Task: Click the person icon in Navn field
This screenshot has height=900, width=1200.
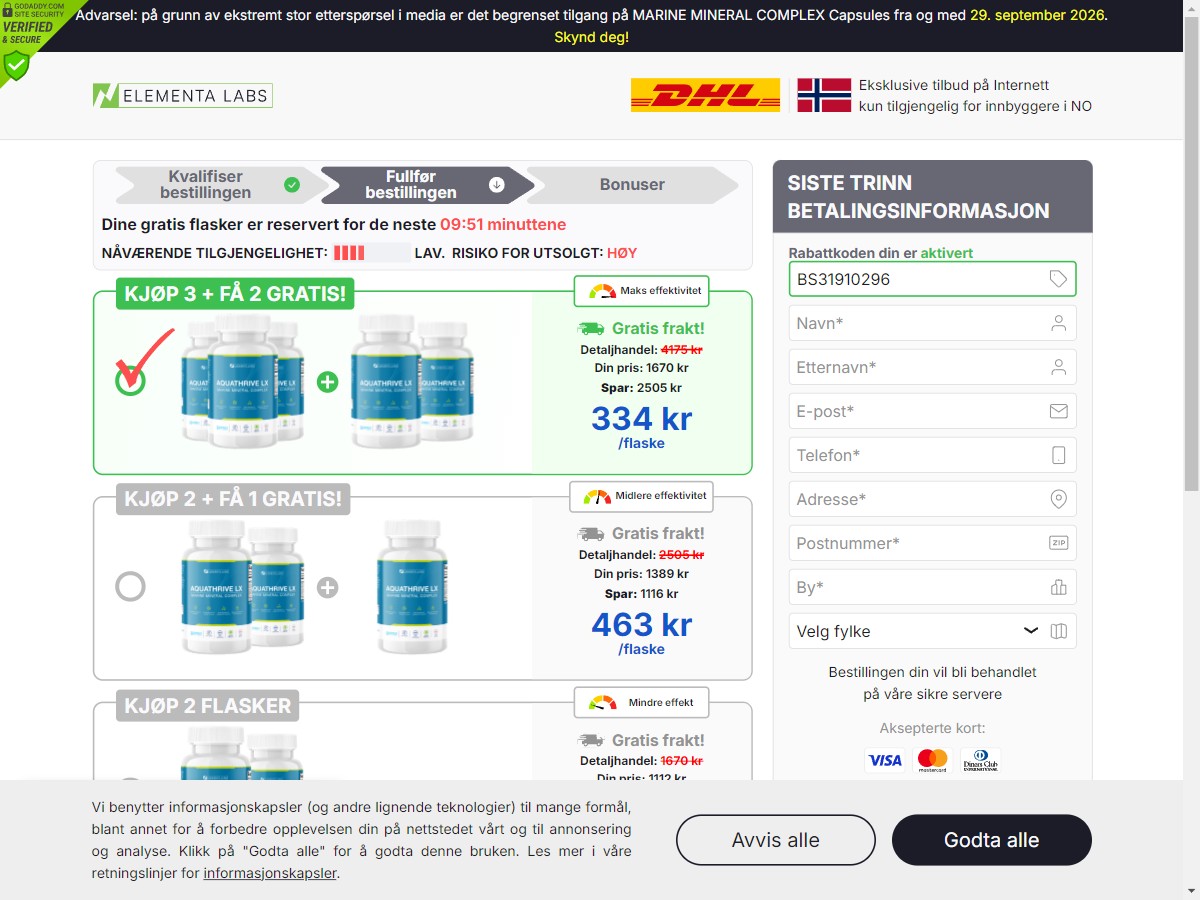Action: click(x=1059, y=323)
